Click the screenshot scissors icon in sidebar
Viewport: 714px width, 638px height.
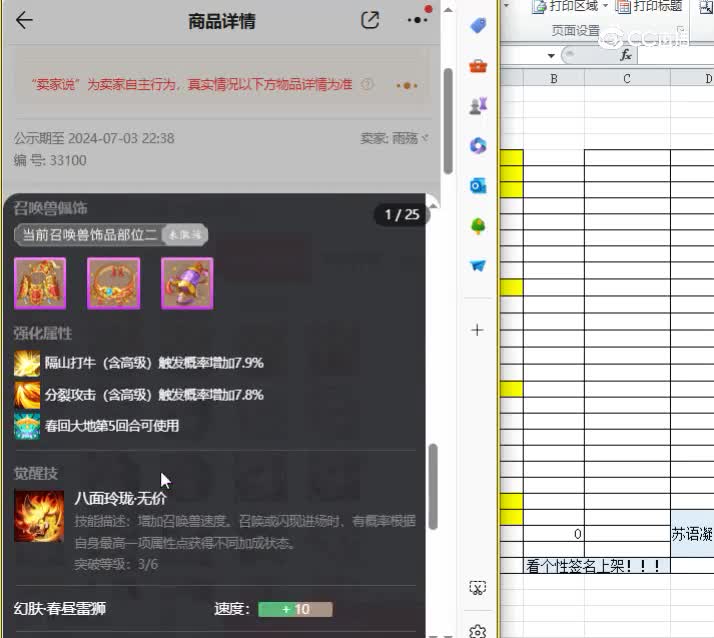click(x=478, y=588)
